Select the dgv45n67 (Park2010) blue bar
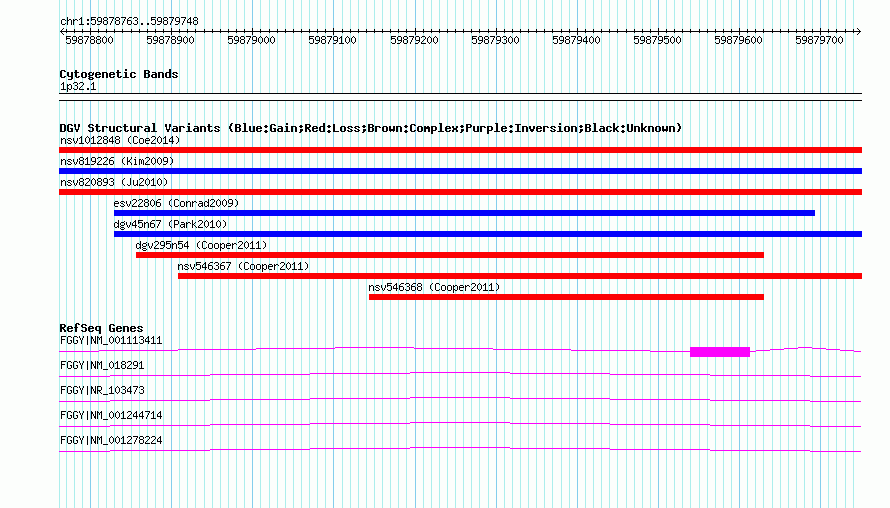 point(488,234)
